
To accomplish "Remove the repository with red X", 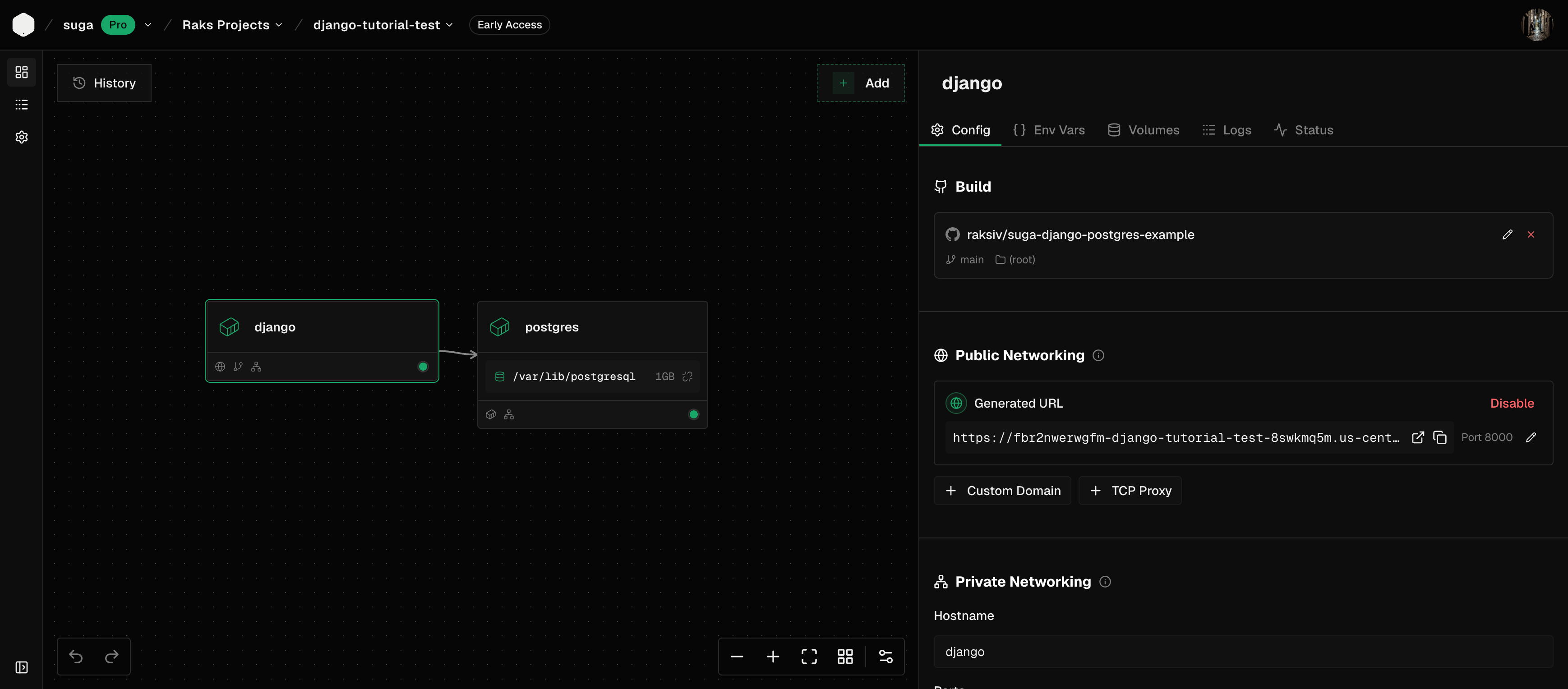I will point(1531,234).
